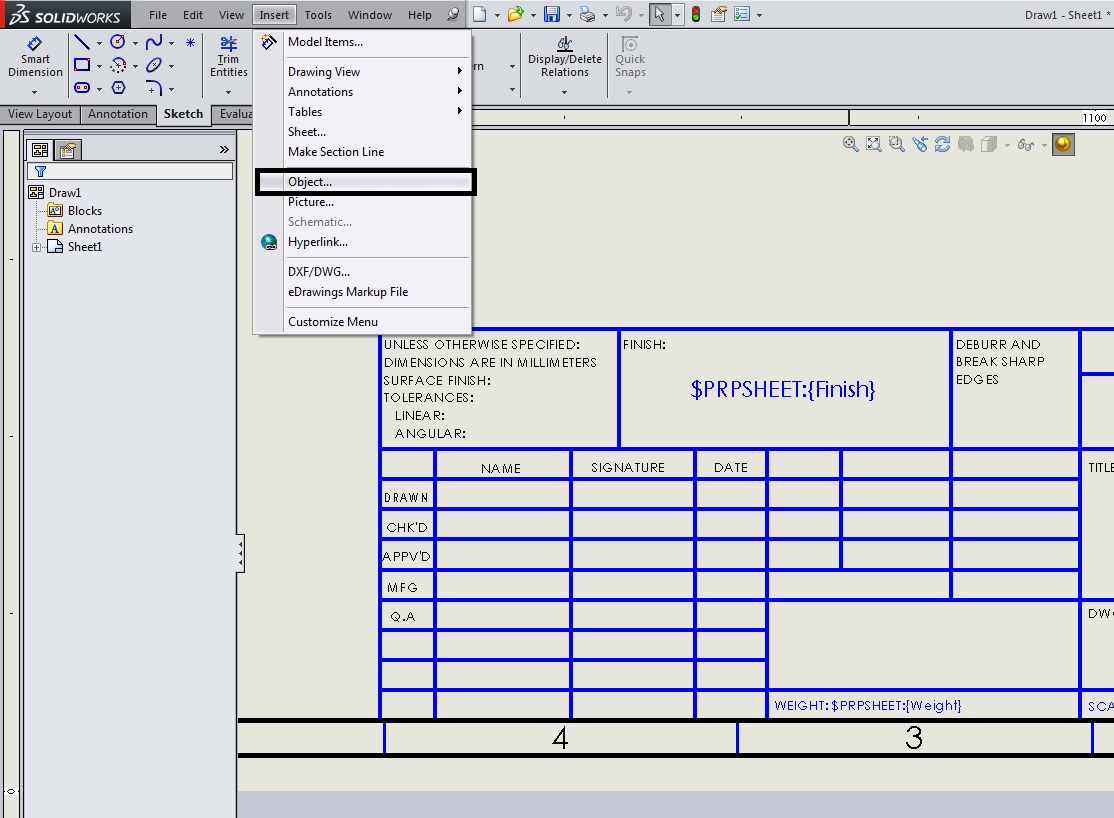Open Display/Delete Relations tool
The image size is (1114, 818).
point(565,58)
